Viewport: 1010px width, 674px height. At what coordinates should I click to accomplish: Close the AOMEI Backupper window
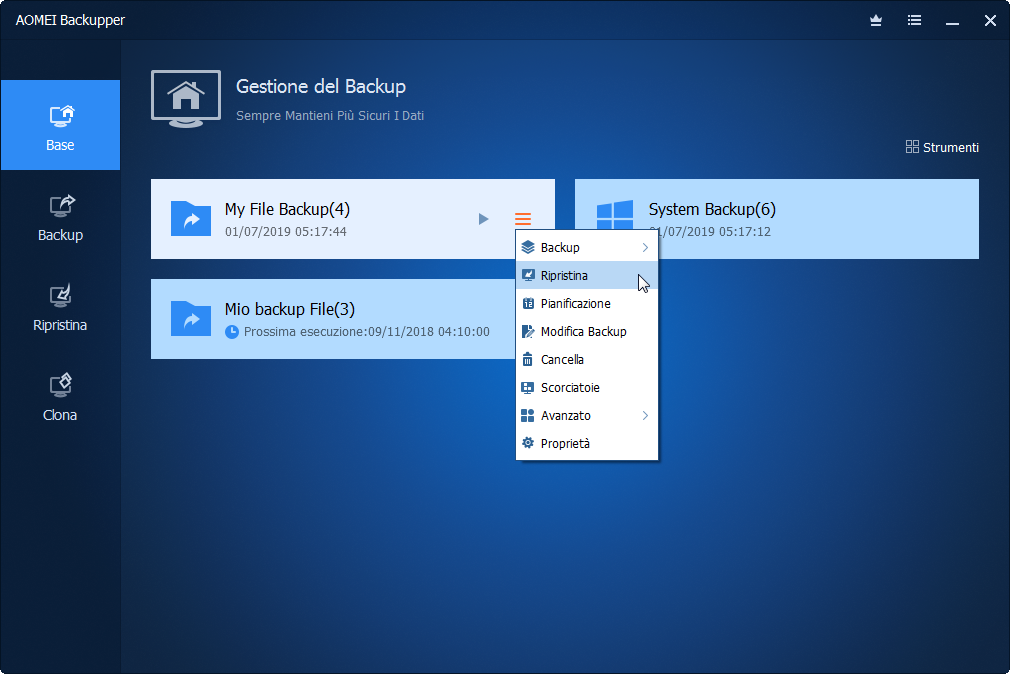coord(991,21)
